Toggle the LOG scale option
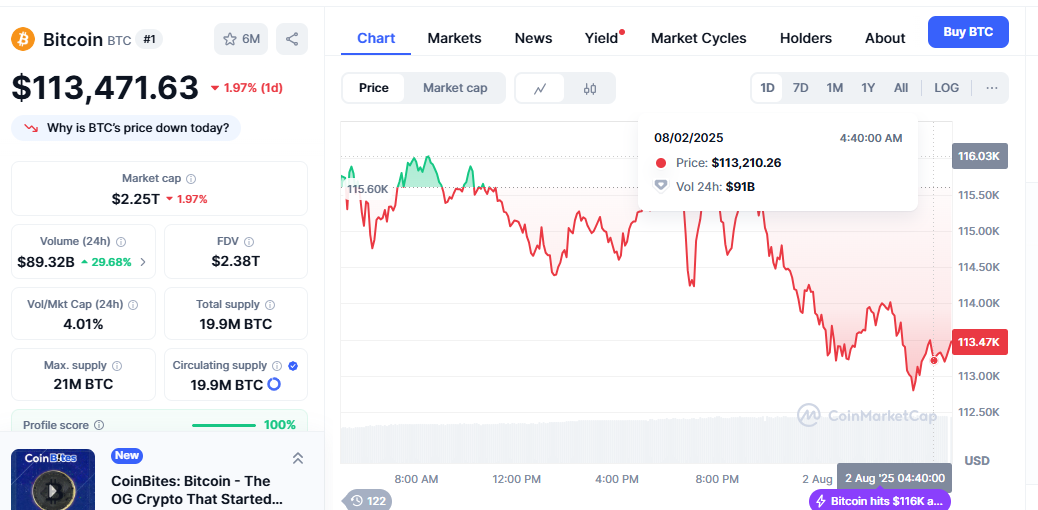The height and width of the screenshot is (510, 1038). 946,88
